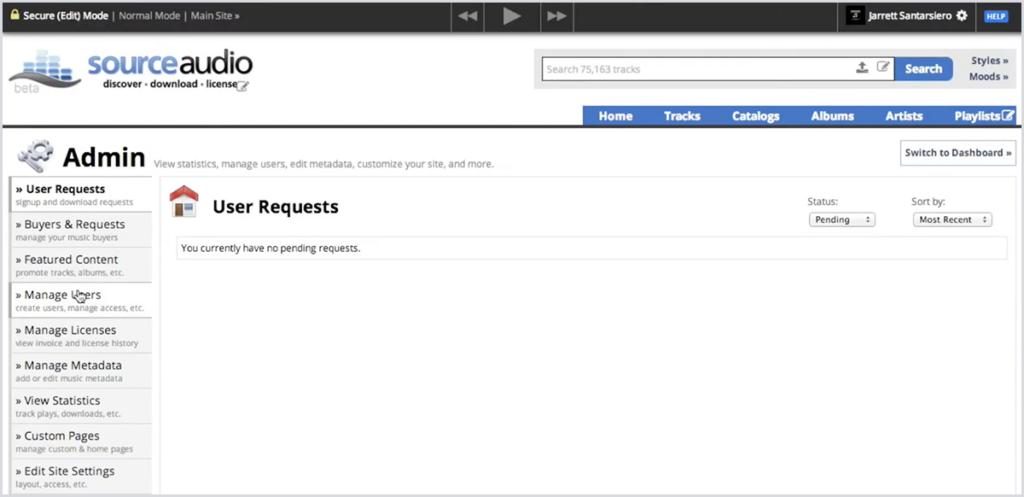Open the Status dropdown set to Pending
The height and width of the screenshot is (497, 1024).
point(841,220)
